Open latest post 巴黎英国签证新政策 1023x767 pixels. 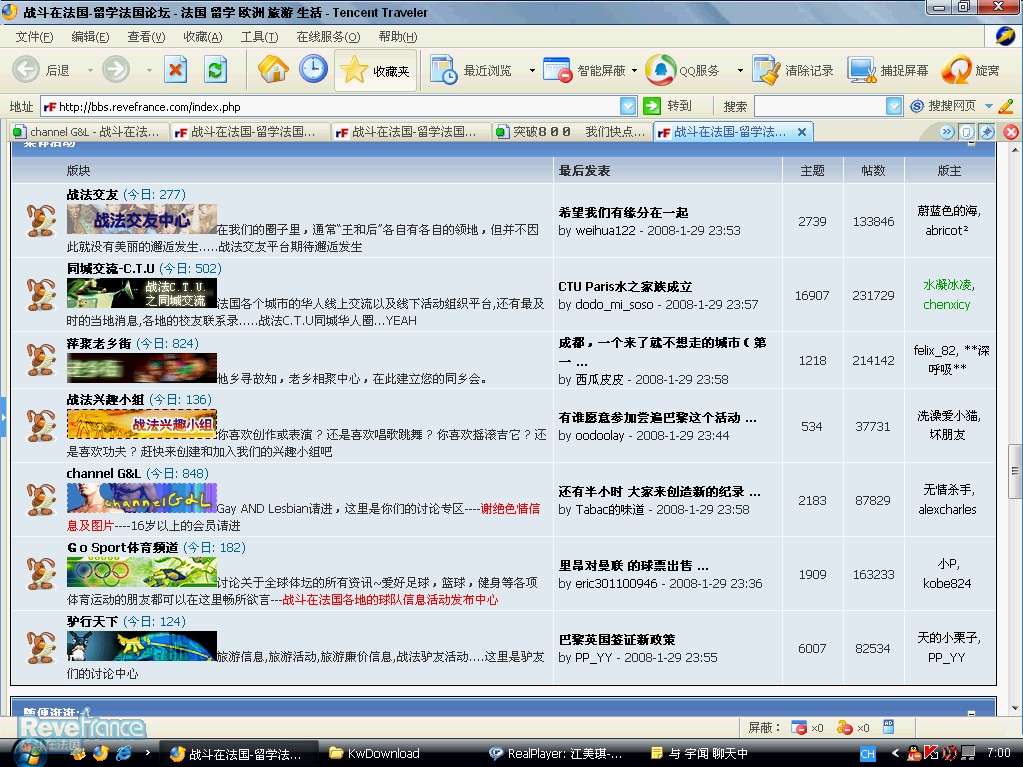coord(617,639)
